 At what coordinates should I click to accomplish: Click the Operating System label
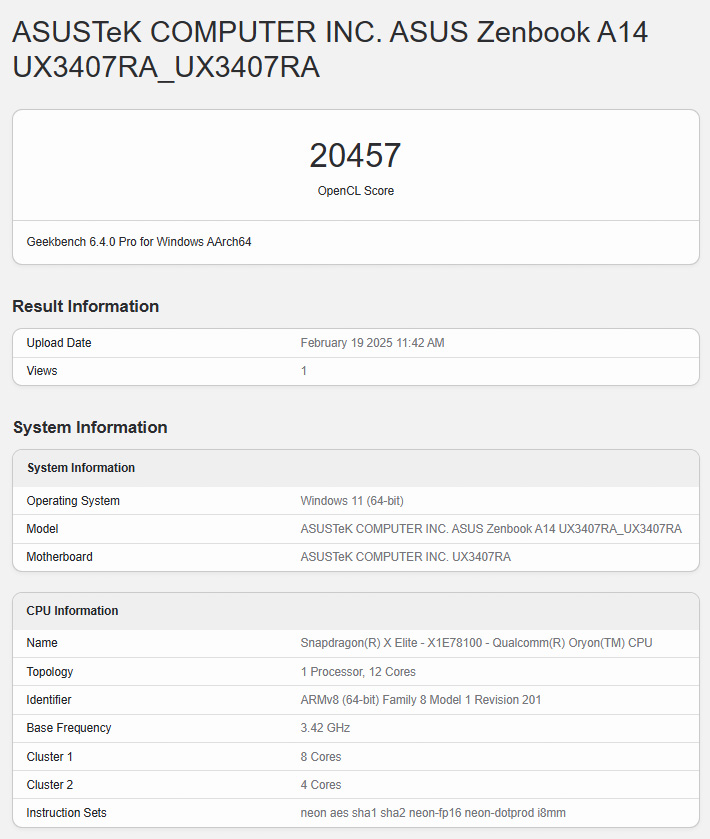73,501
